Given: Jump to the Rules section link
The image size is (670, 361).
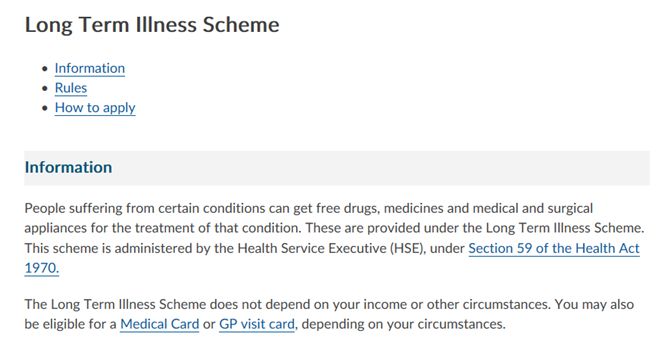Looking at the screenshot, I should pos(71,88).
